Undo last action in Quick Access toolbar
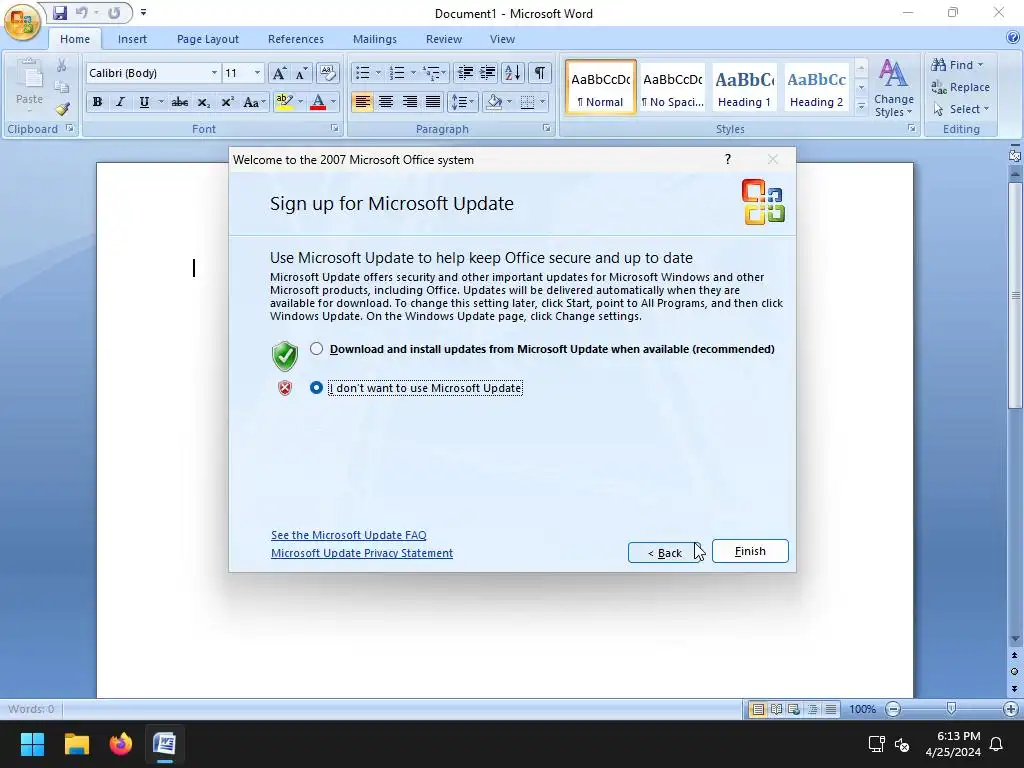The image size is (1024, 768). 82,12
